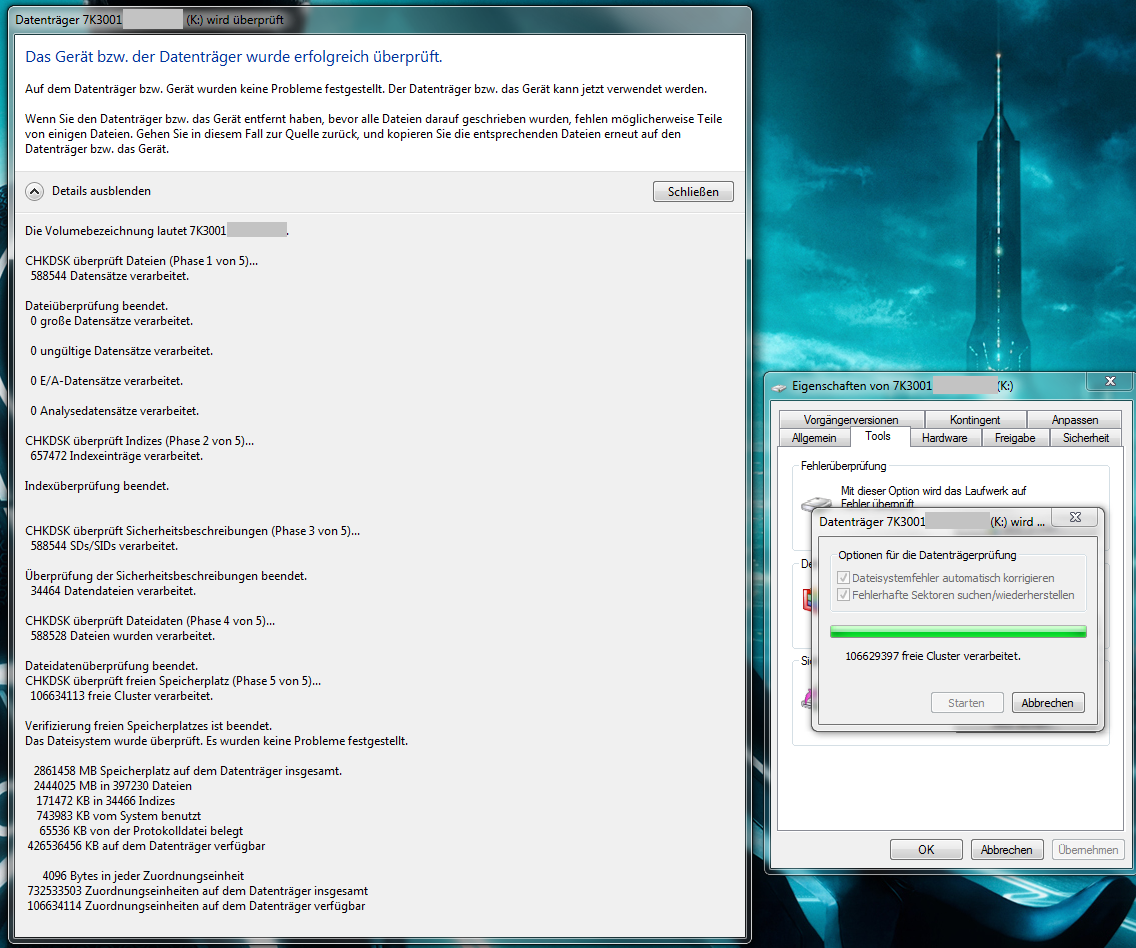The height and width of the screenshot is (948, 1136).
Task: Switch to the Kontingent tab
Action: (974, 420)
